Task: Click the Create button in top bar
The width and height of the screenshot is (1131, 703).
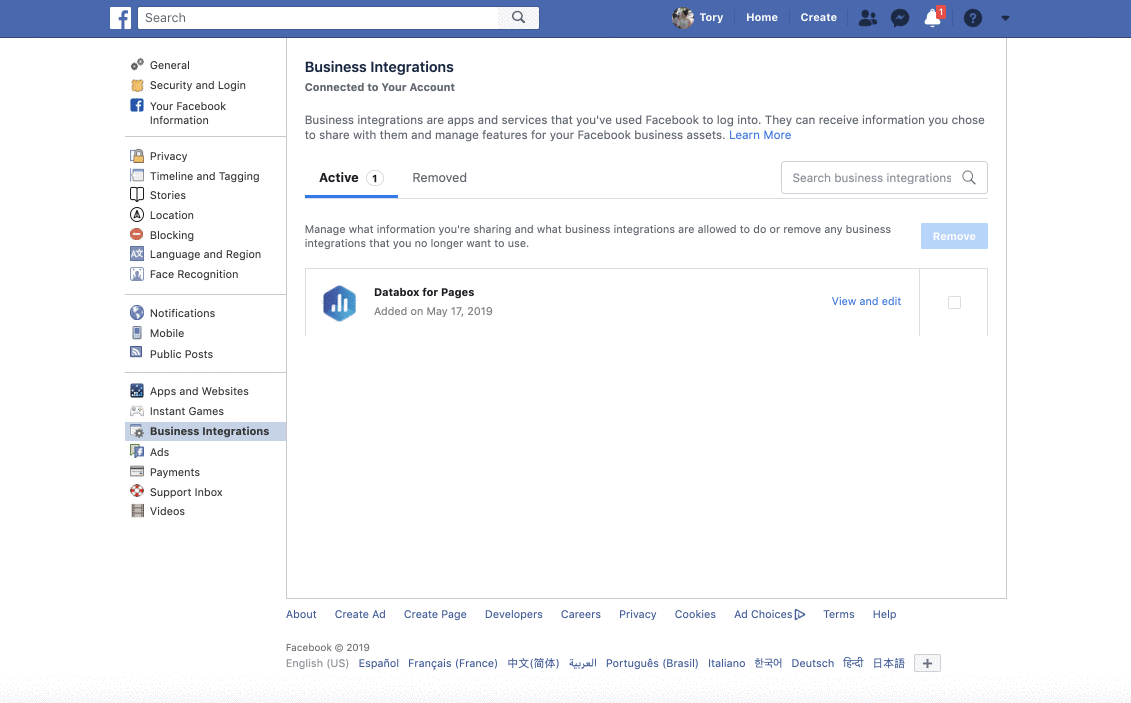Action: [819, 17]
